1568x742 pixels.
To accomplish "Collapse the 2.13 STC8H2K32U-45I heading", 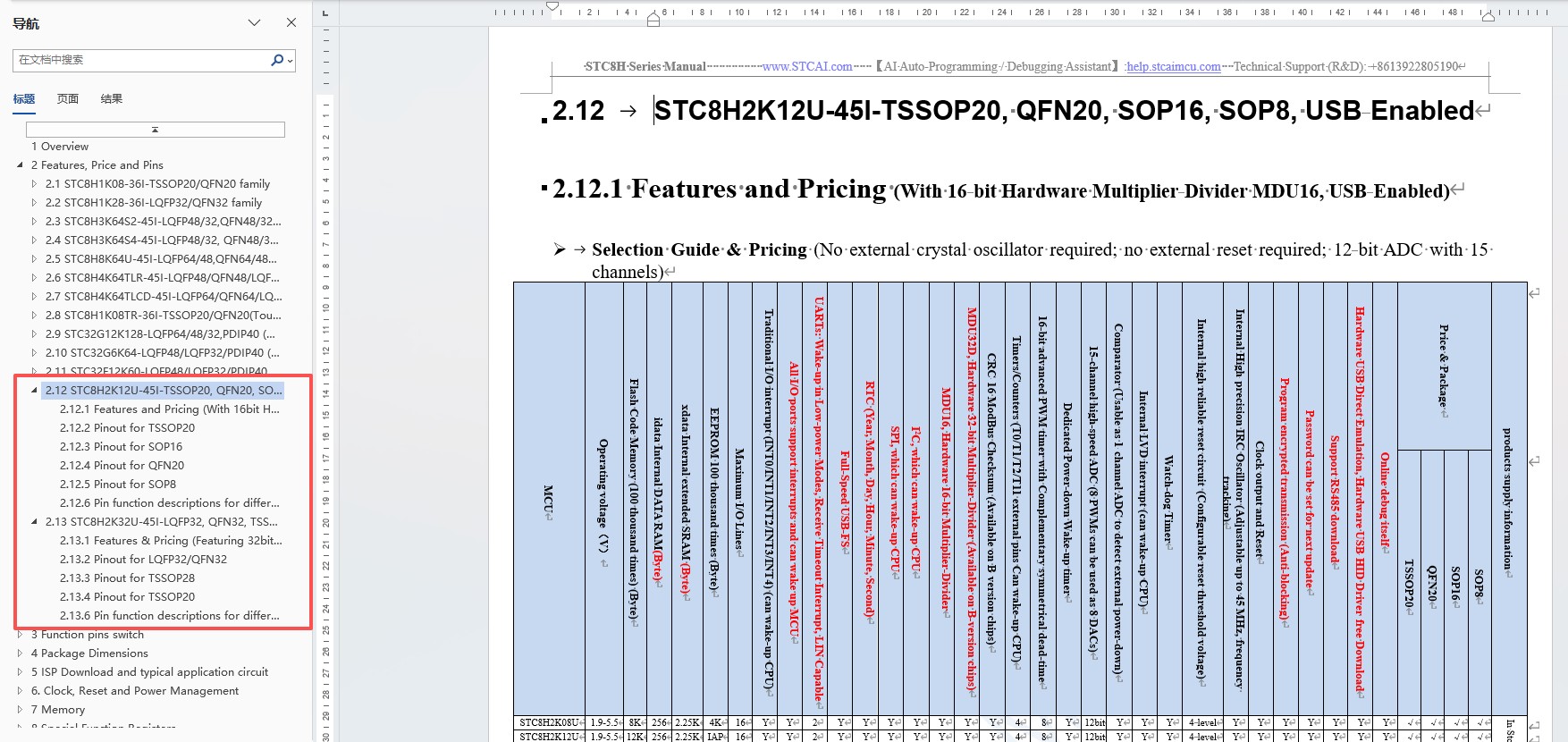I will pyautogui.click(x=34, y=522).
